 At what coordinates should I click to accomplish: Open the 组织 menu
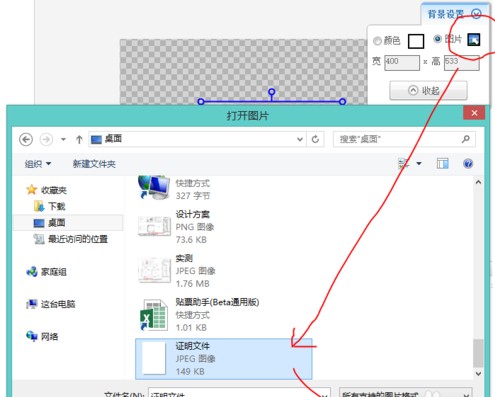38,164
